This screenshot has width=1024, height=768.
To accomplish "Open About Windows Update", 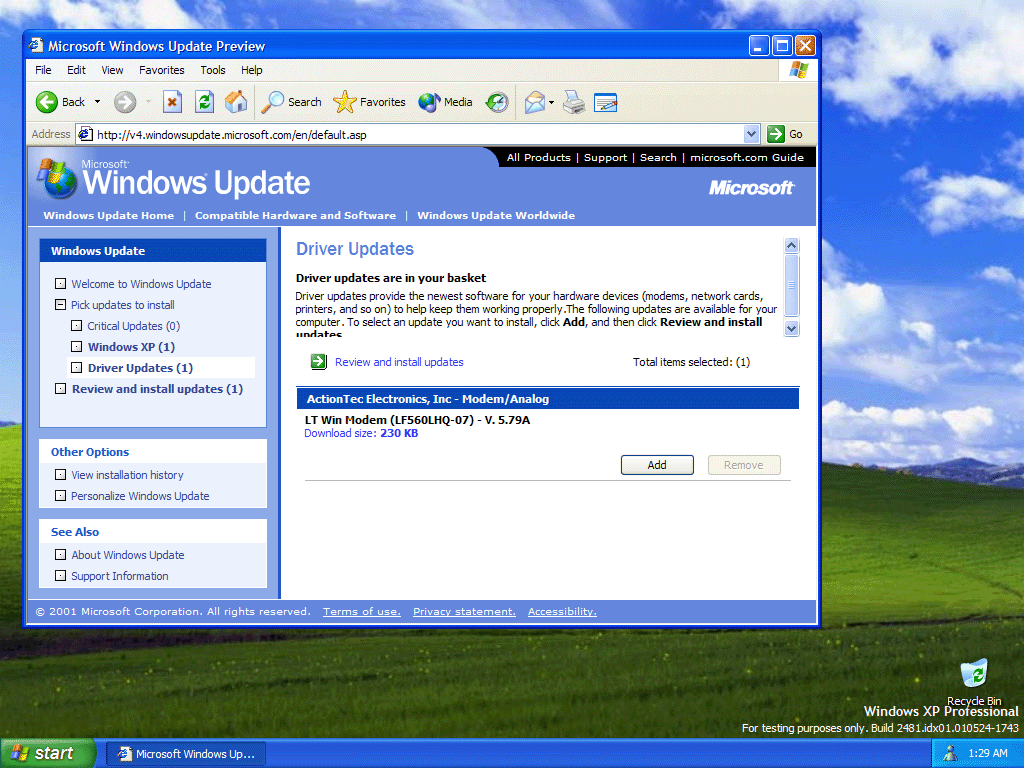I will [127, 555].
